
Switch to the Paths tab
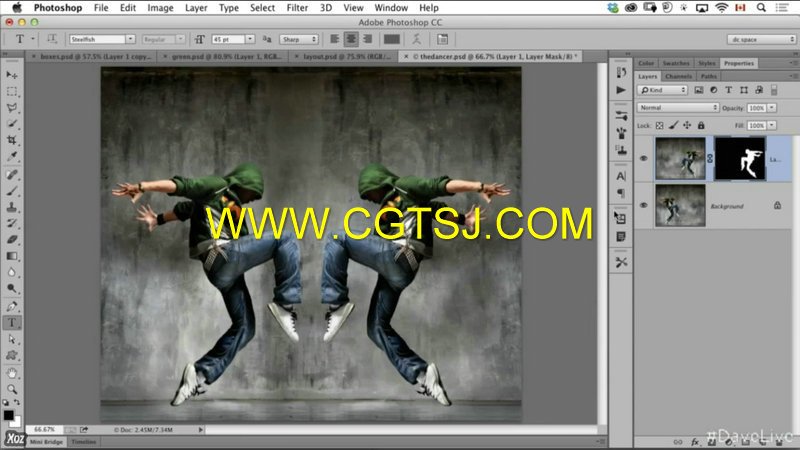coord(709,77)
